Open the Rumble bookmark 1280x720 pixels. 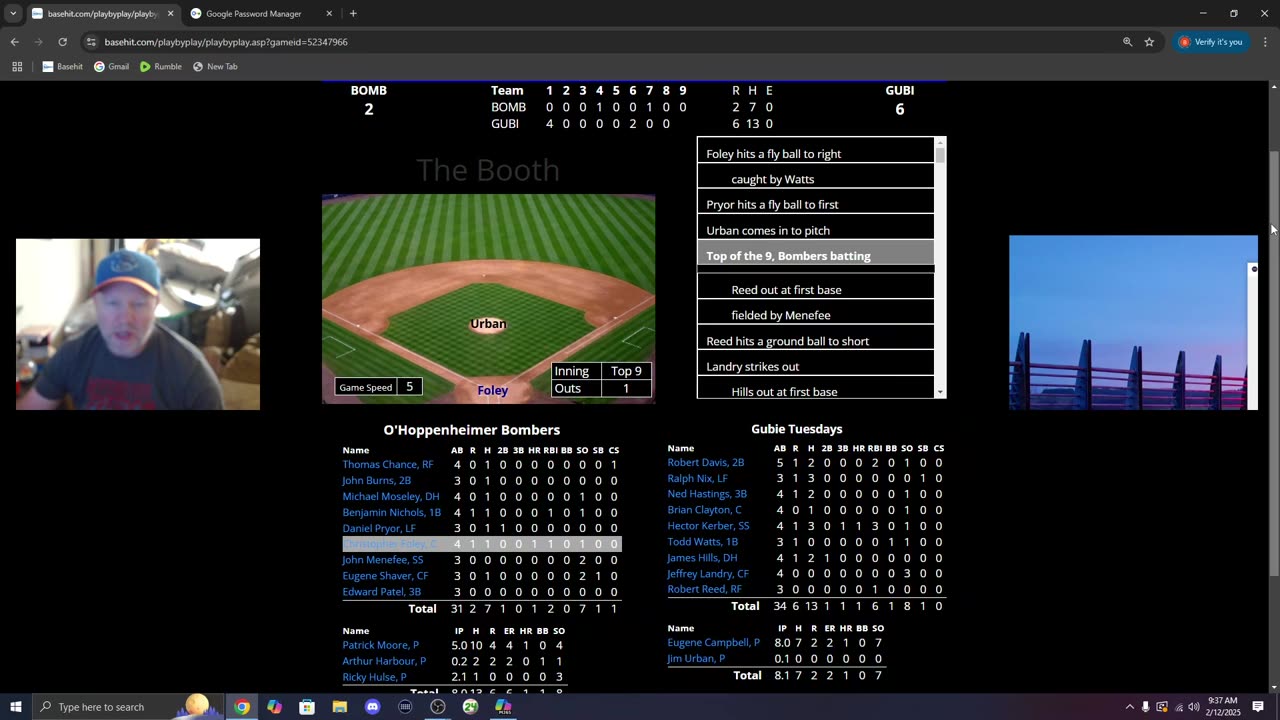click(161, 67)
